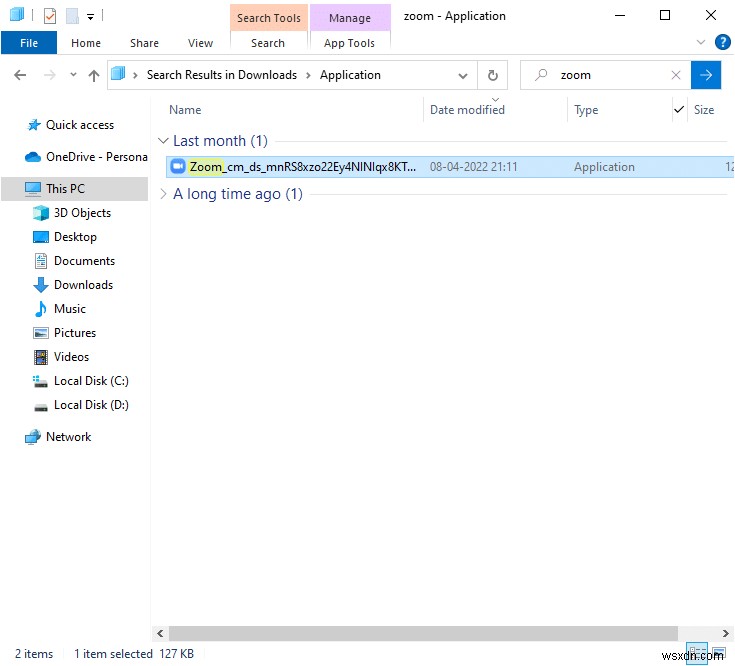Viewport: 735px width, 666px height.
Task: Switch to large icons view in status bar
Action: 721,652
